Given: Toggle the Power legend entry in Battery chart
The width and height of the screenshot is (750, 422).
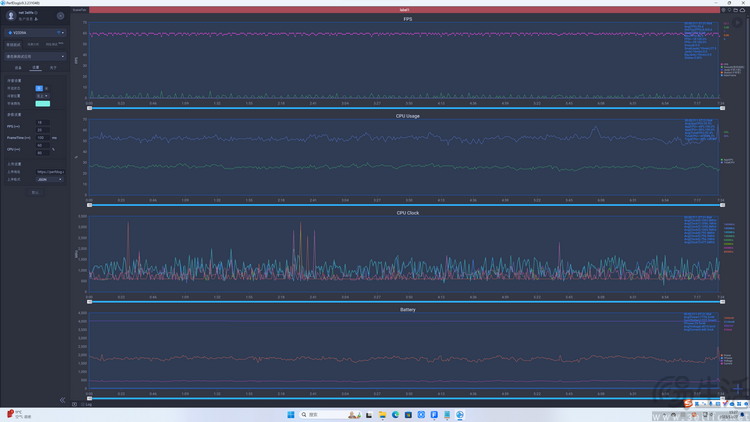Looking at the screenshot, I should 726,355.
